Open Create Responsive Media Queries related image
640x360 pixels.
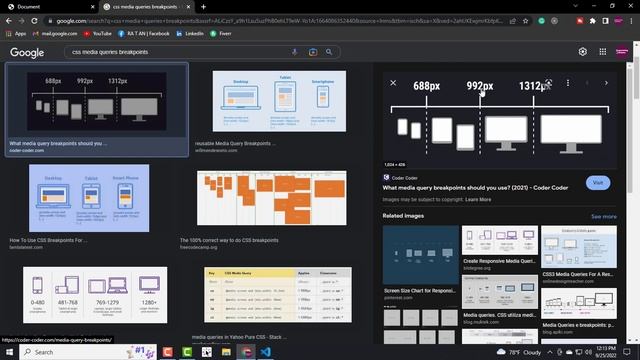[500, 240]
